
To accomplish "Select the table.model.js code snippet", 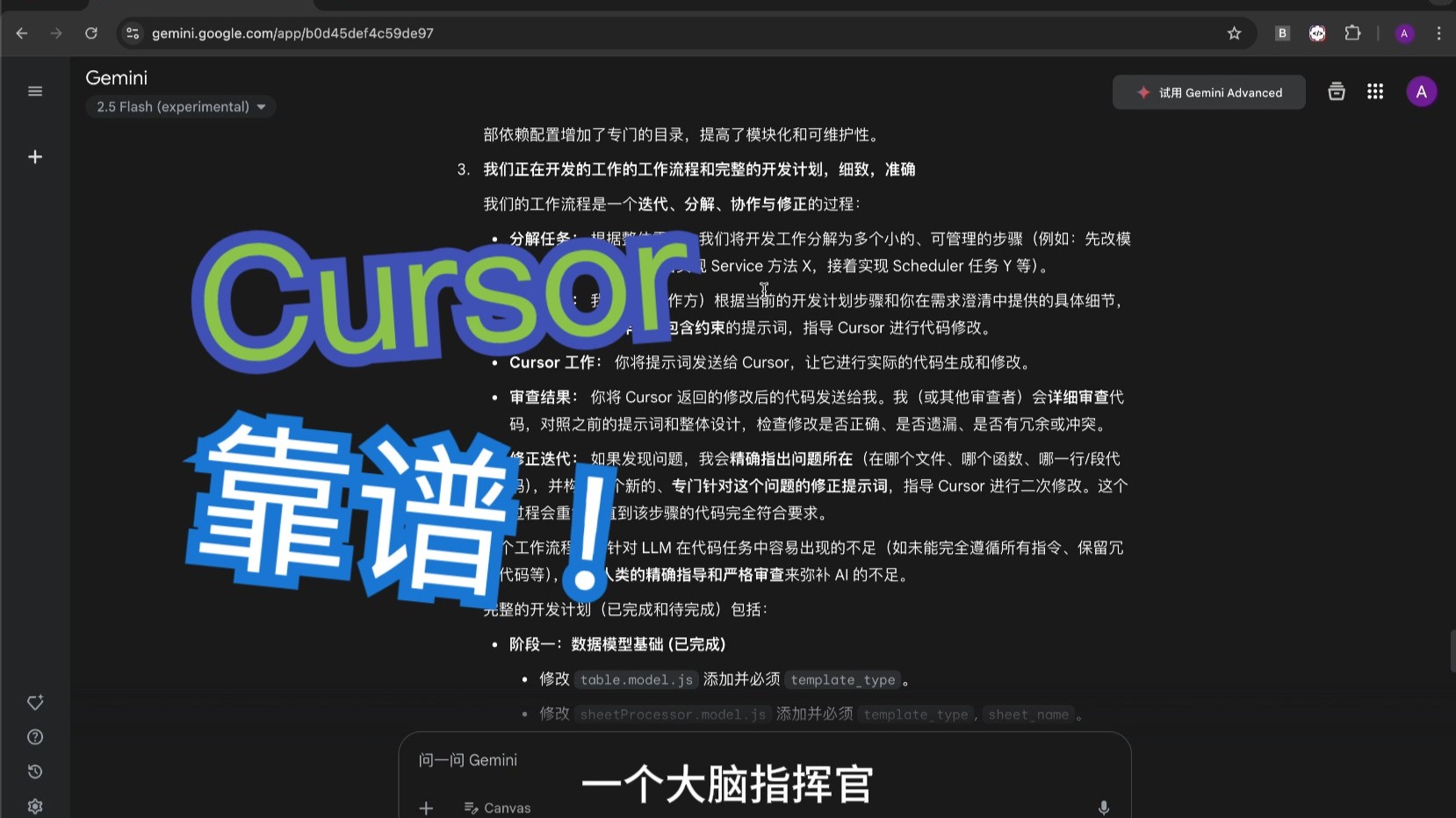I will (x=637, y=679).
